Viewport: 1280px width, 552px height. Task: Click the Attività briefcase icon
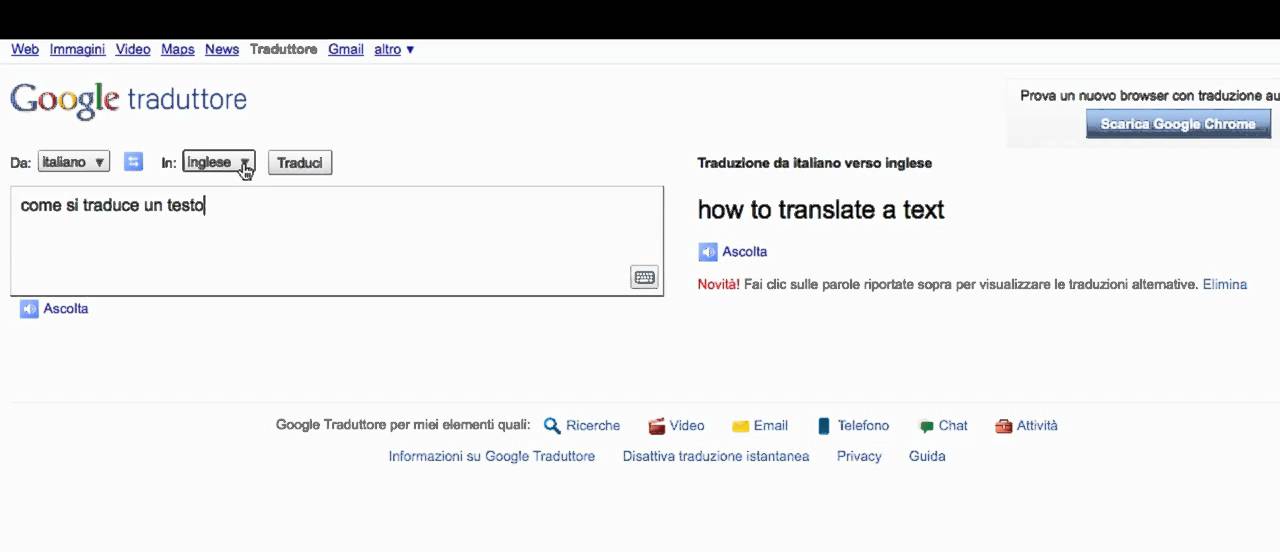1004,426
